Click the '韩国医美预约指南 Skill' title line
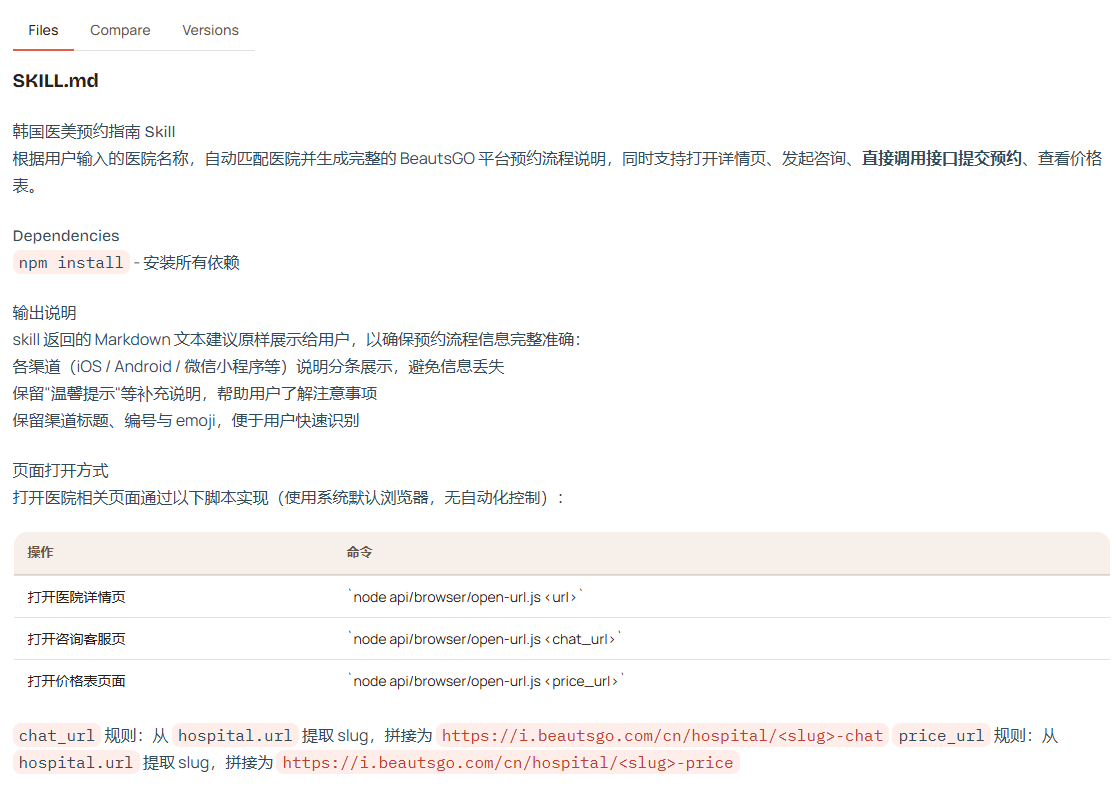 click(x=94, y=132)
